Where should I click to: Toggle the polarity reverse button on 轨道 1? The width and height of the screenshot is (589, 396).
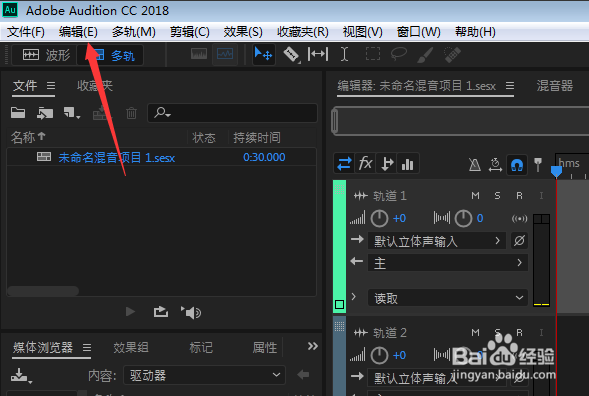519,240
